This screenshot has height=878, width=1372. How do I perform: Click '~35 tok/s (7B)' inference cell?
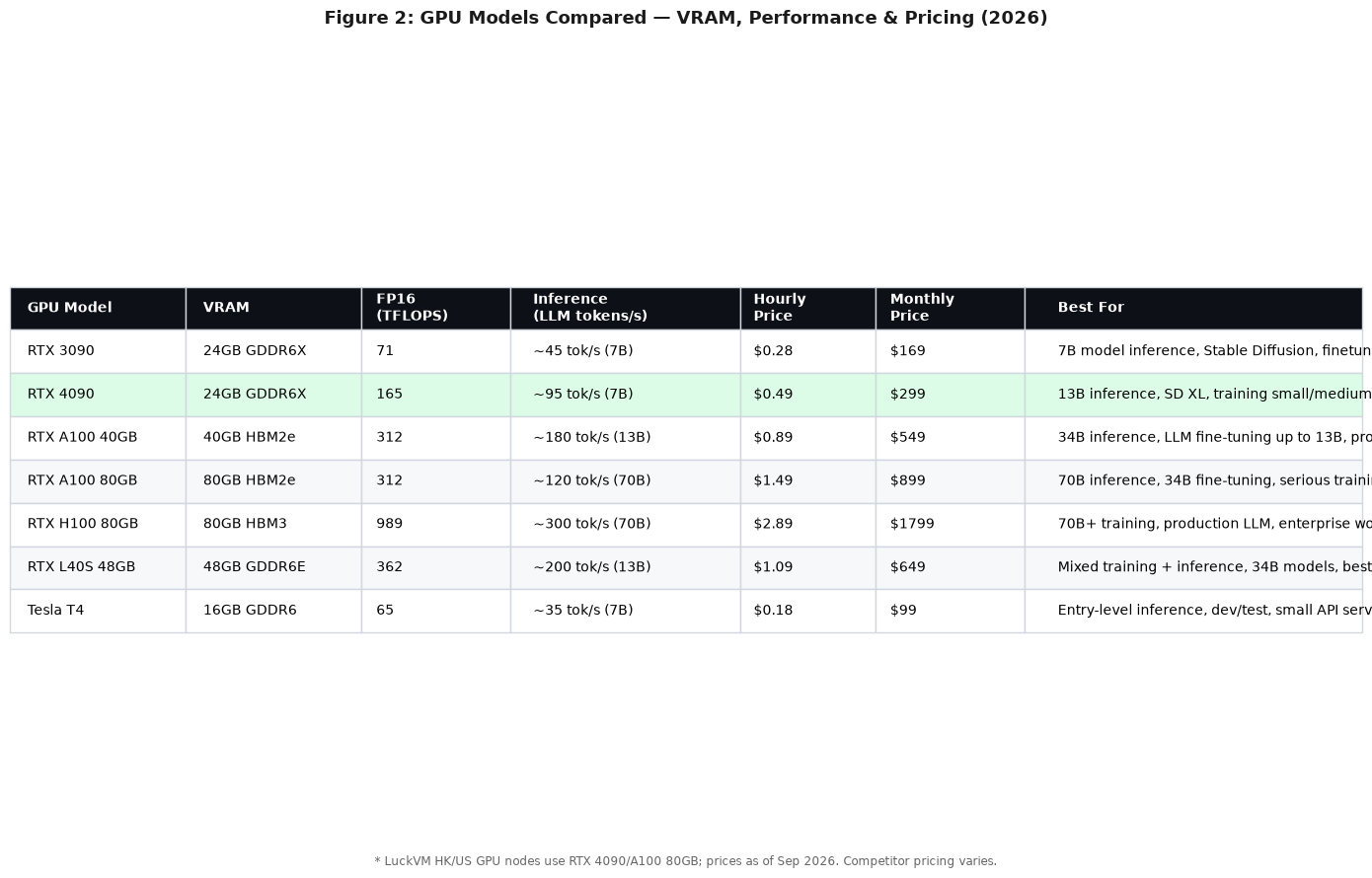625,611
